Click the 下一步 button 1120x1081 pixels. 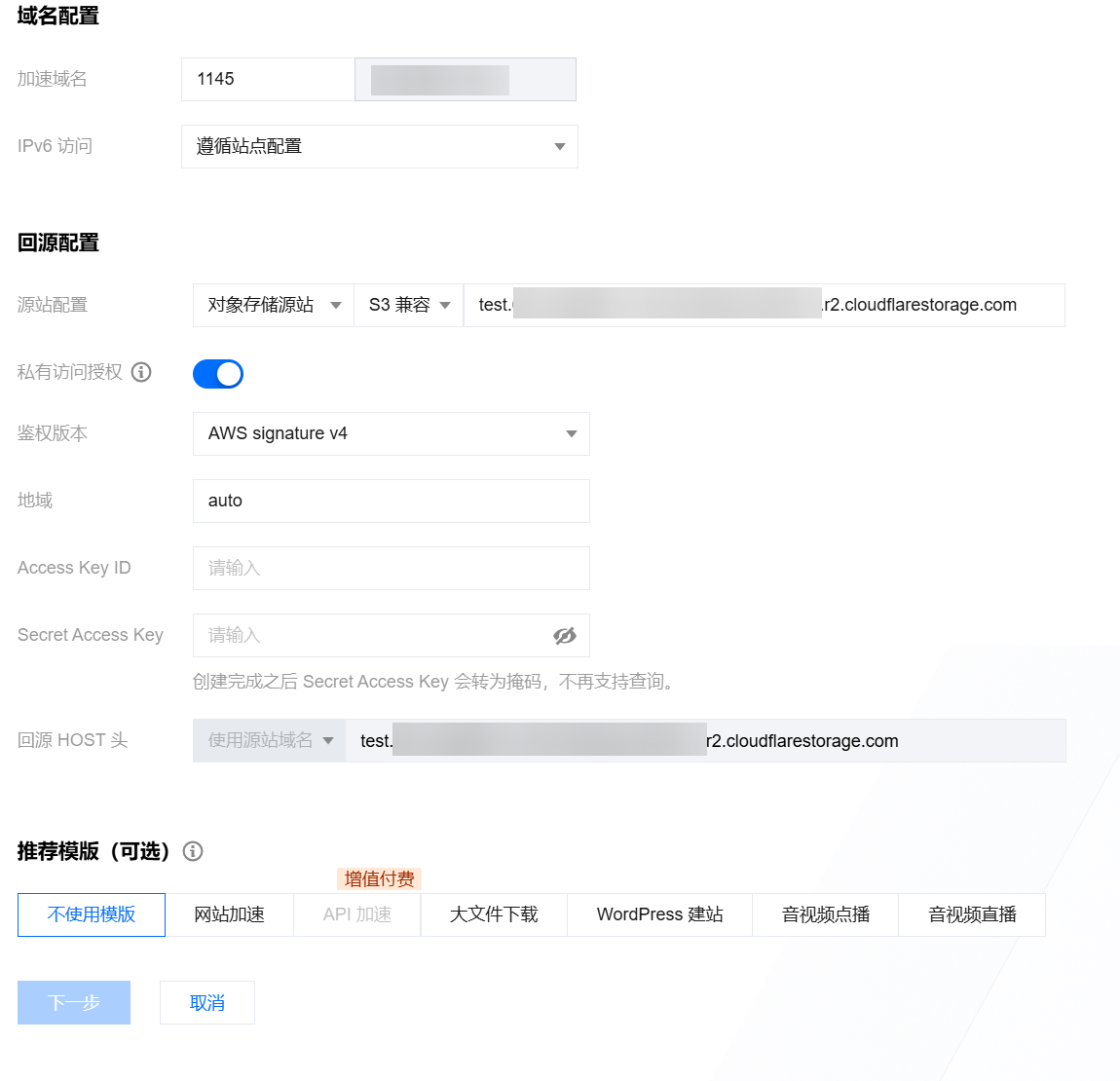click(74, 1003)
